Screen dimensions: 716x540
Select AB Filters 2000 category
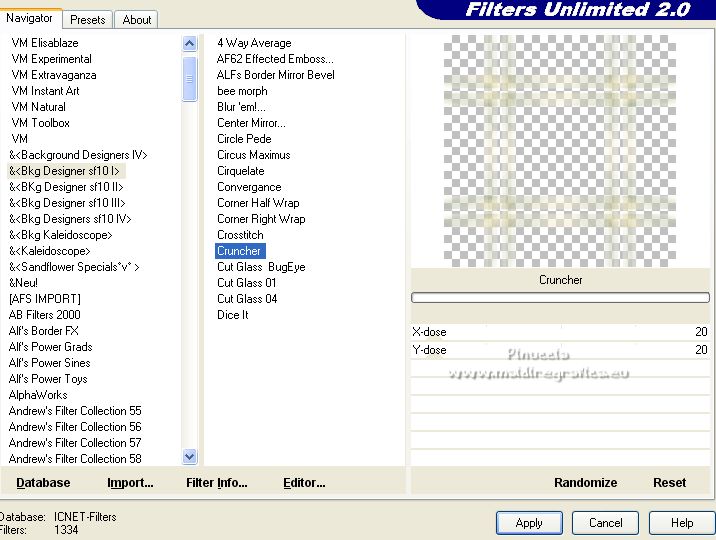[44, 315]
